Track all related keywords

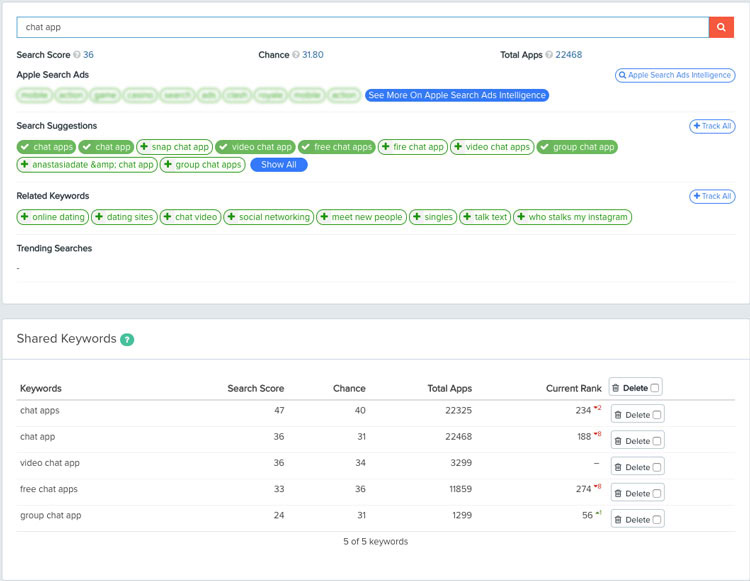click(712, 196)
